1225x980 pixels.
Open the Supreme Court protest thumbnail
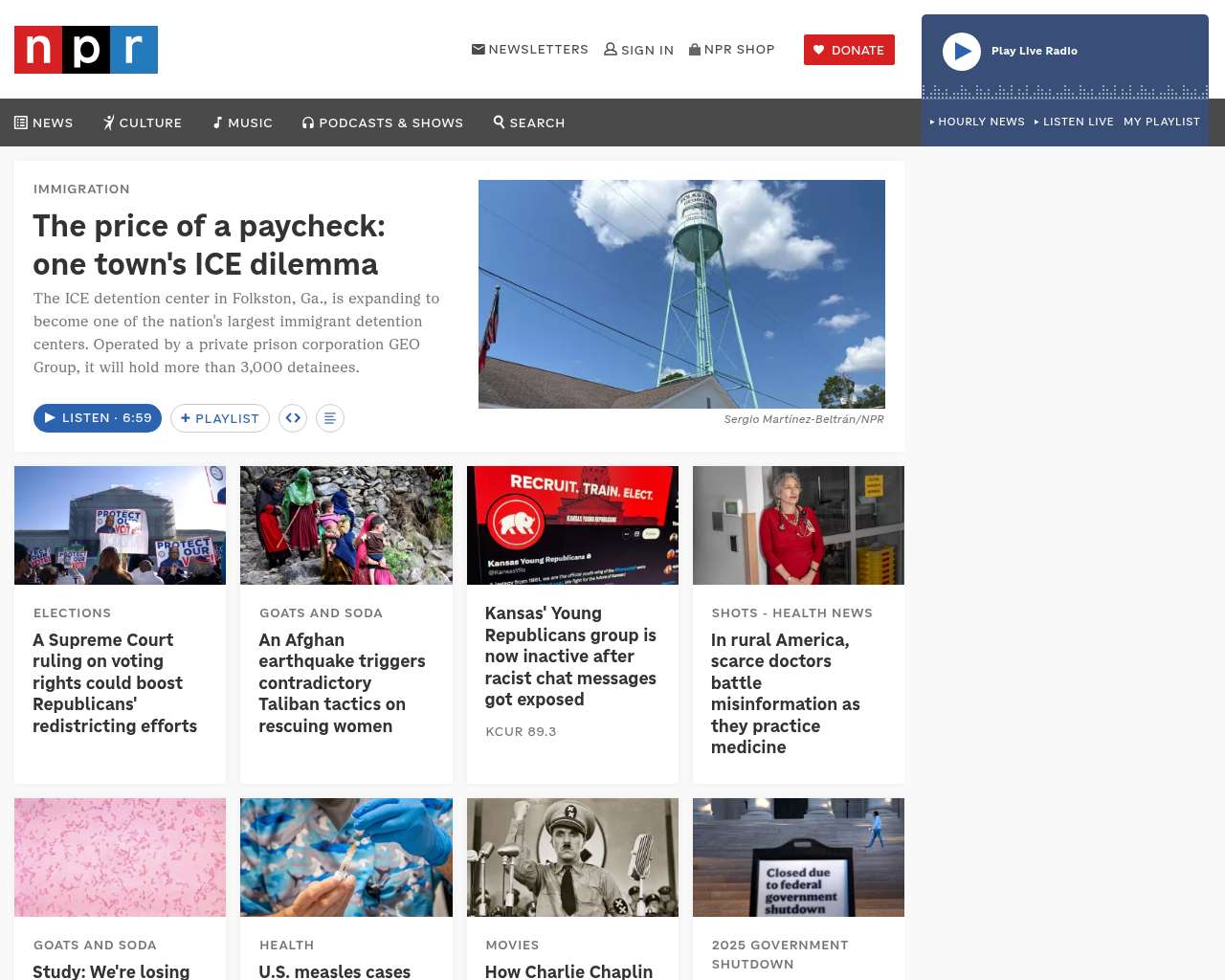click(121, 525)
